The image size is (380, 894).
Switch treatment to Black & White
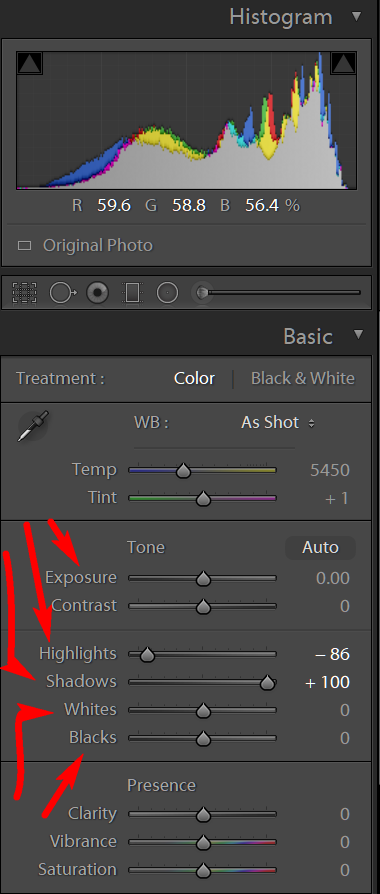303,379
